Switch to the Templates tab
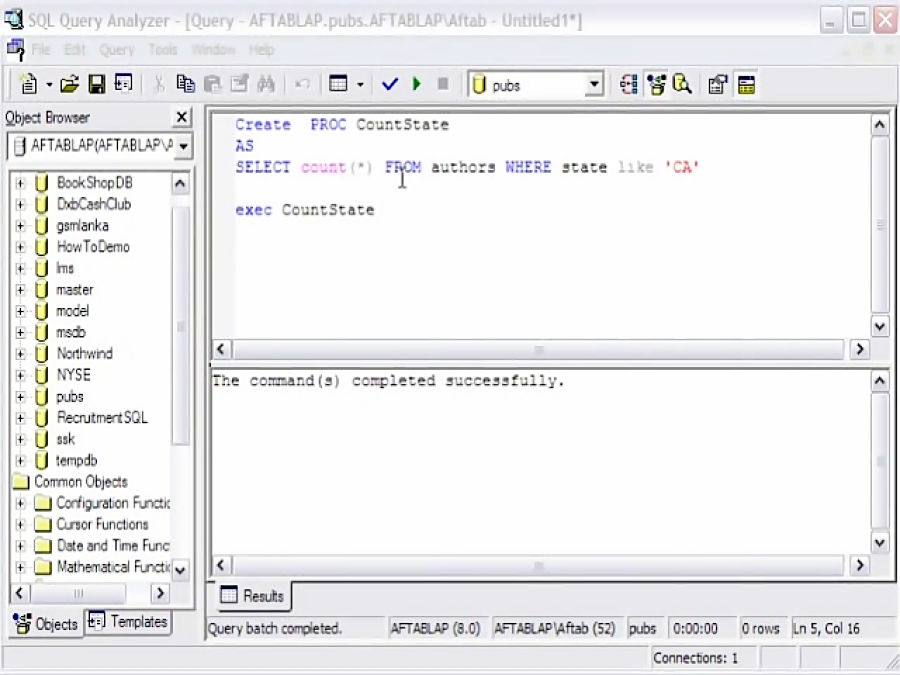This screenshot has height=675, width=900. (x=128, y=622)
